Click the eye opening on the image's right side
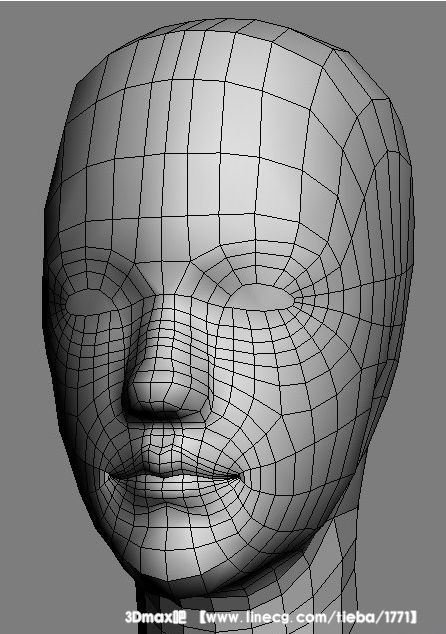 264,298
